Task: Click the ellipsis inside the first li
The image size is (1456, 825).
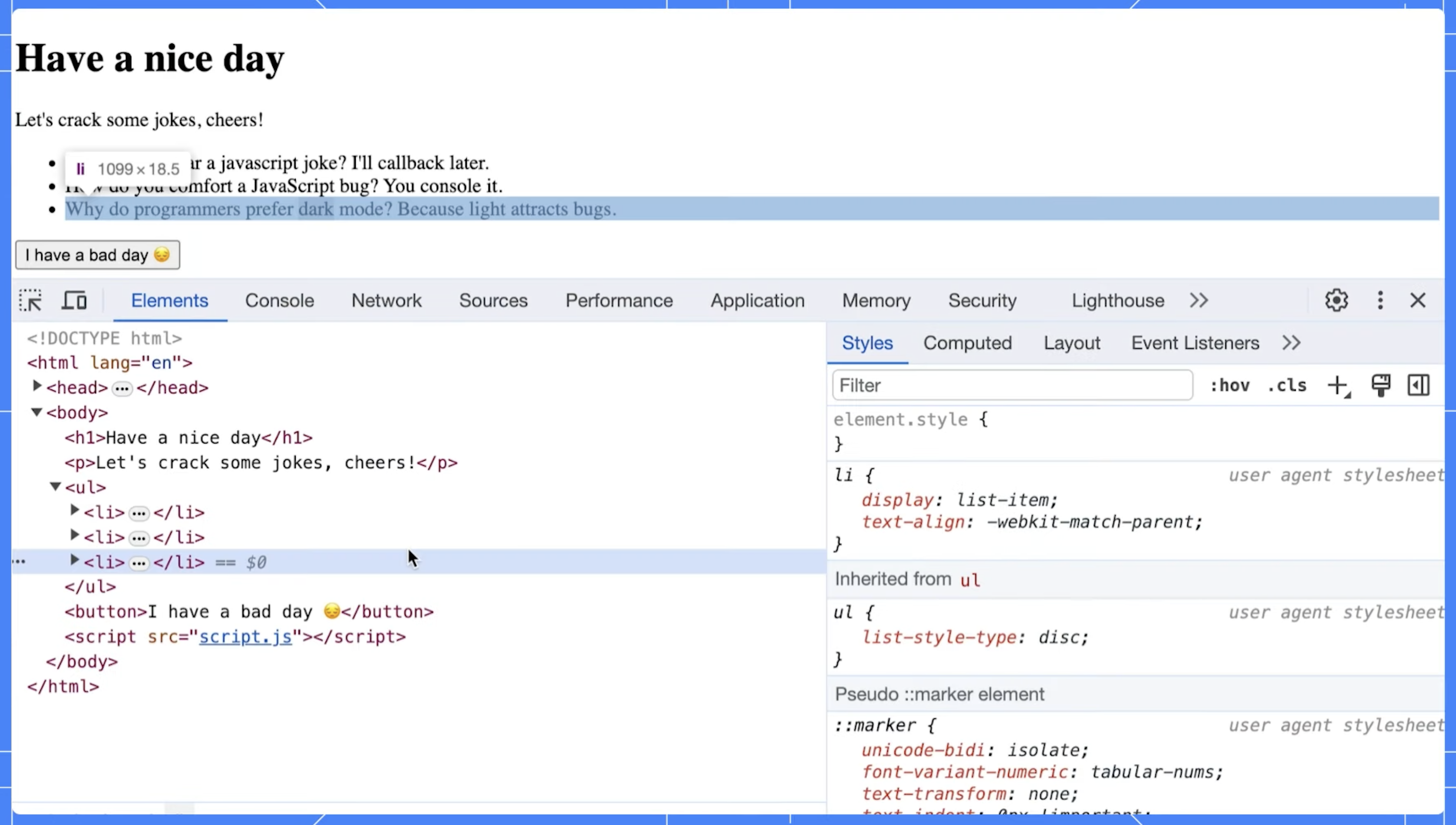Action: [139, 513]
